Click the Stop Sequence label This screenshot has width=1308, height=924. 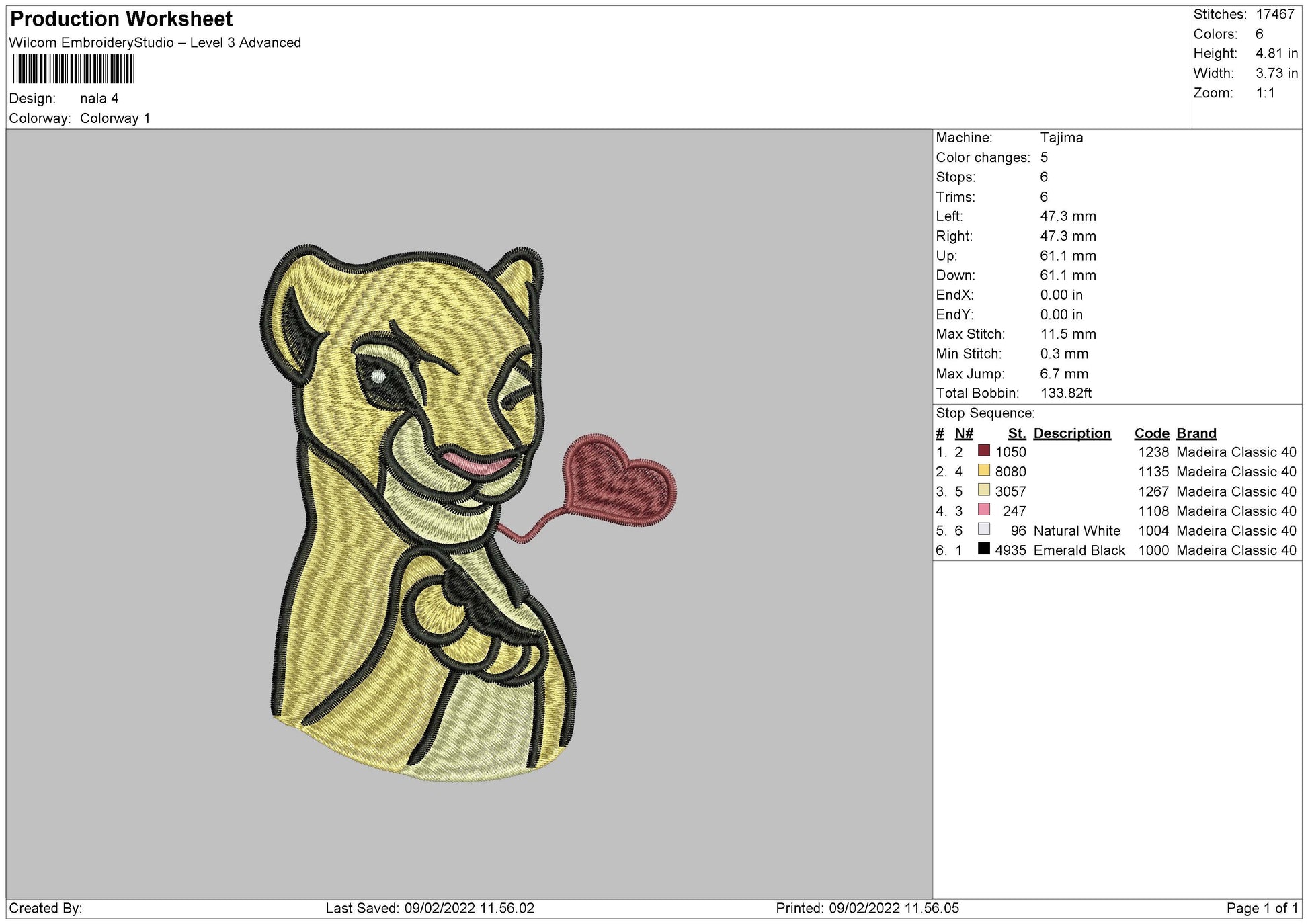[985, 413]
